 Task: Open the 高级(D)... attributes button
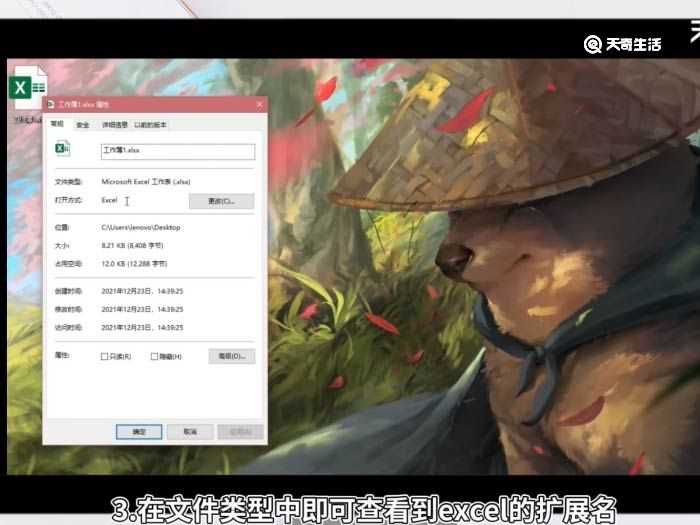pos(232,356)
